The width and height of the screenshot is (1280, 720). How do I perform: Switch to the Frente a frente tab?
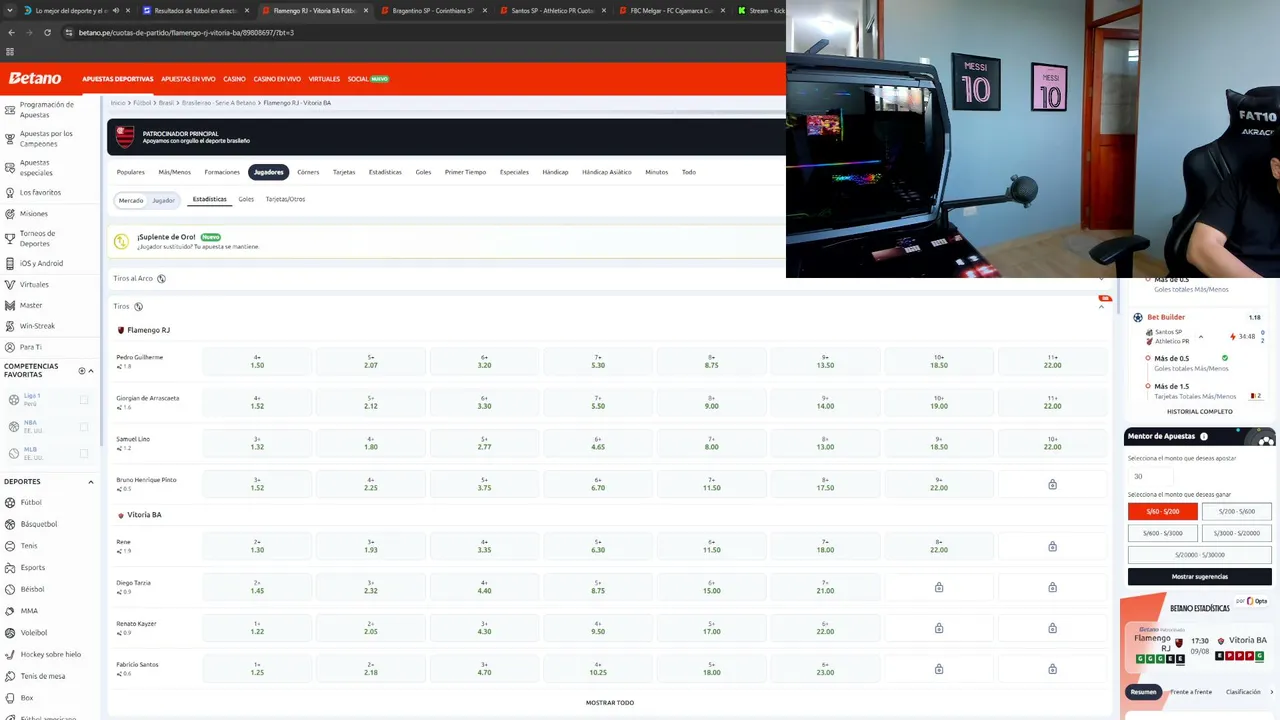click(1191, 692)
